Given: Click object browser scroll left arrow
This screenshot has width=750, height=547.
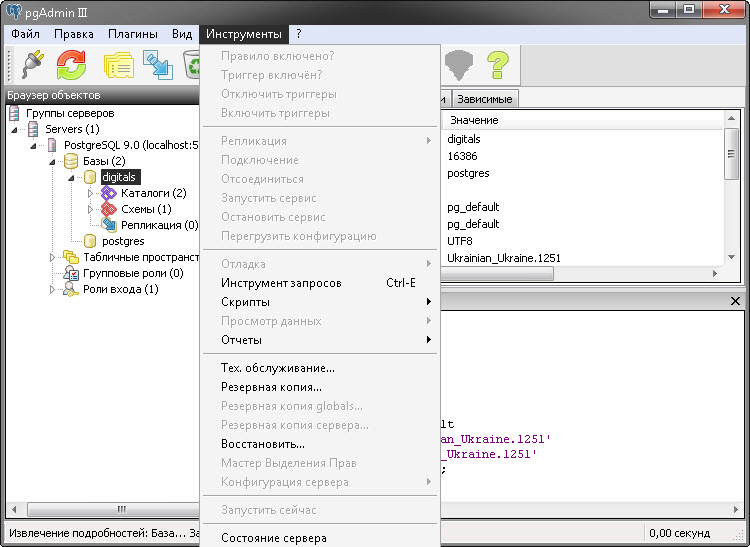Looking at the screenshot, I should pyautogui.click(x=14, y=510).
